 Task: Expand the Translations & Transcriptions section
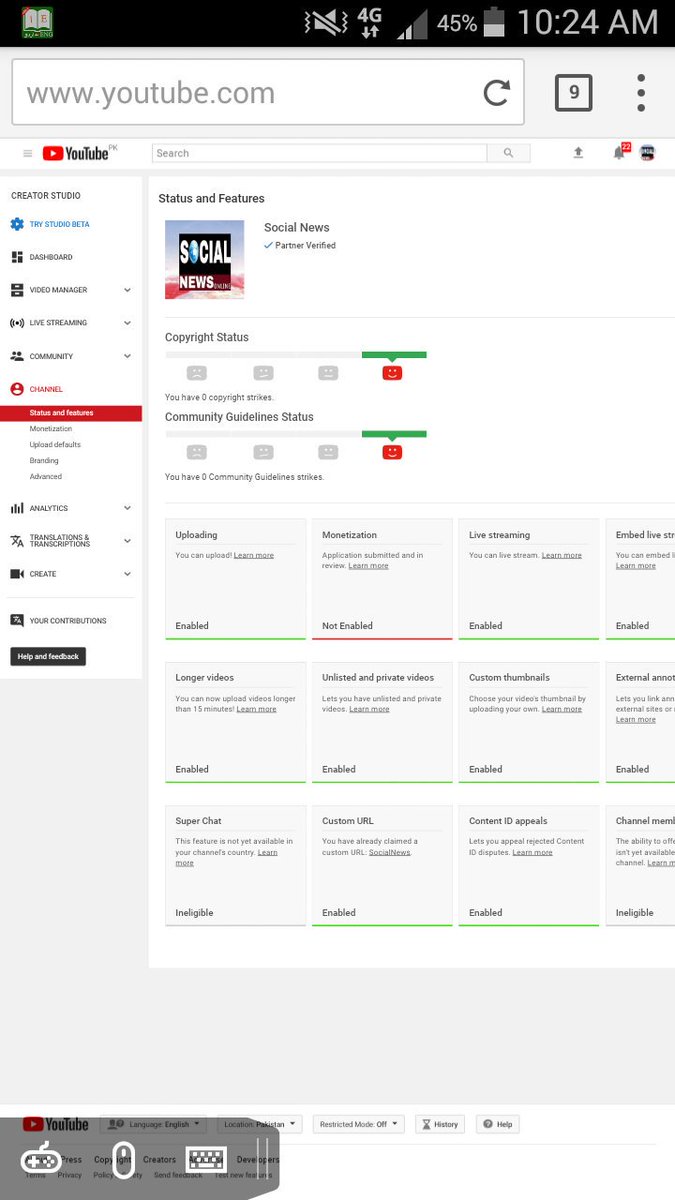coord(127,541)
